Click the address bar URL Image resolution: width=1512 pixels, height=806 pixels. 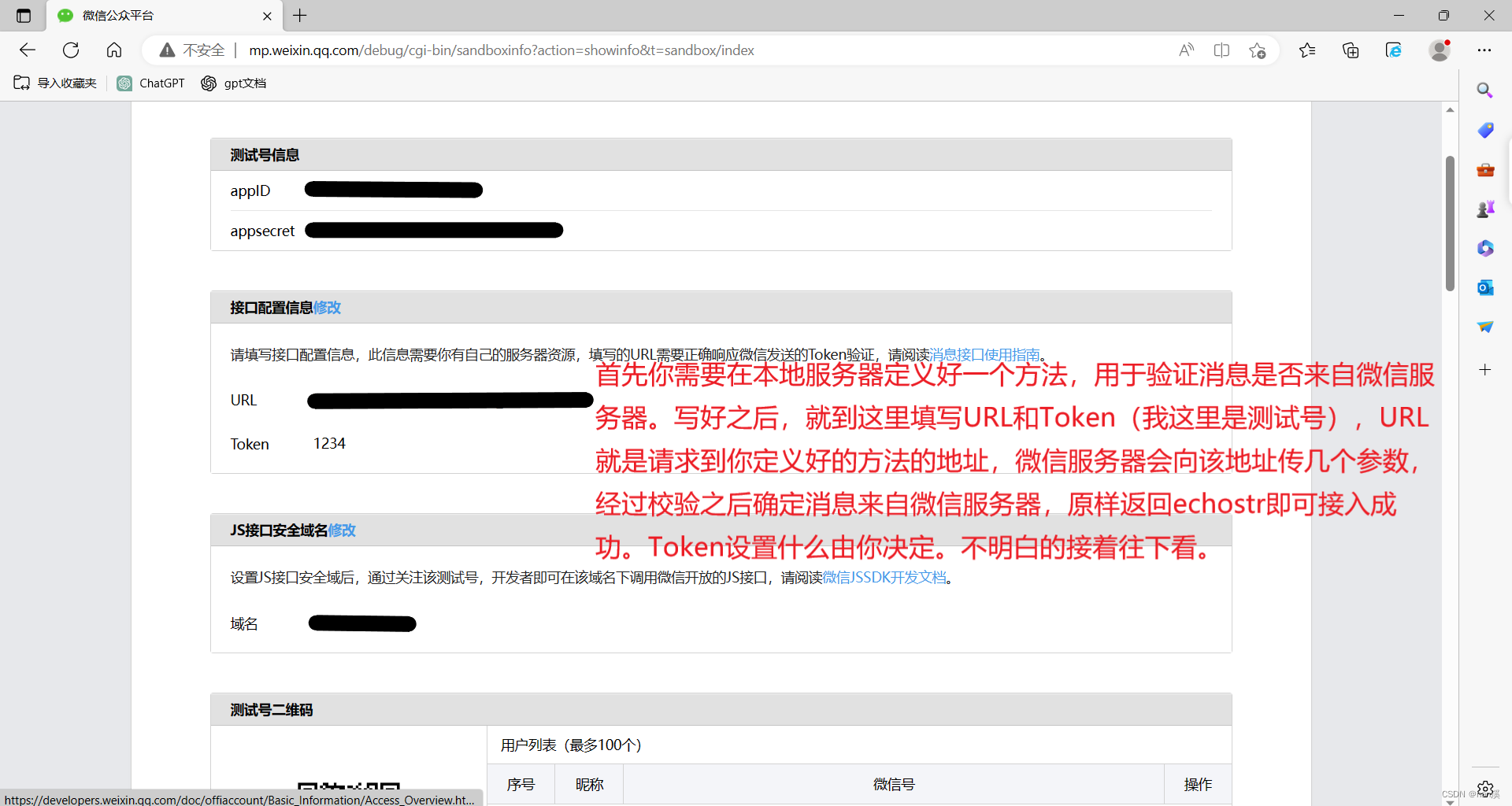(502, 50)
